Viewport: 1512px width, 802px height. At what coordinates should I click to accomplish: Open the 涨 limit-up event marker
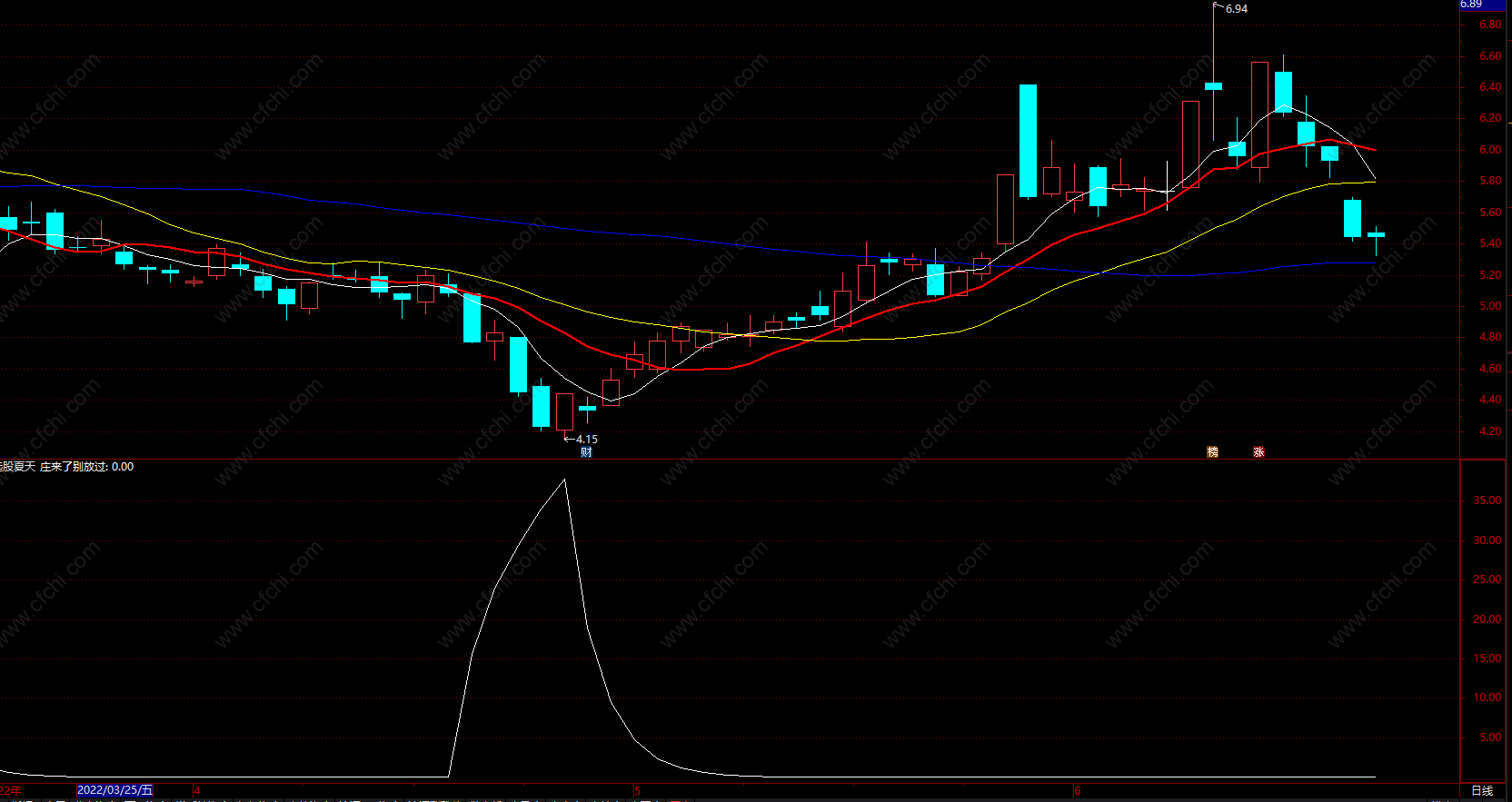pyautogui.click(x=1258, y=451)
